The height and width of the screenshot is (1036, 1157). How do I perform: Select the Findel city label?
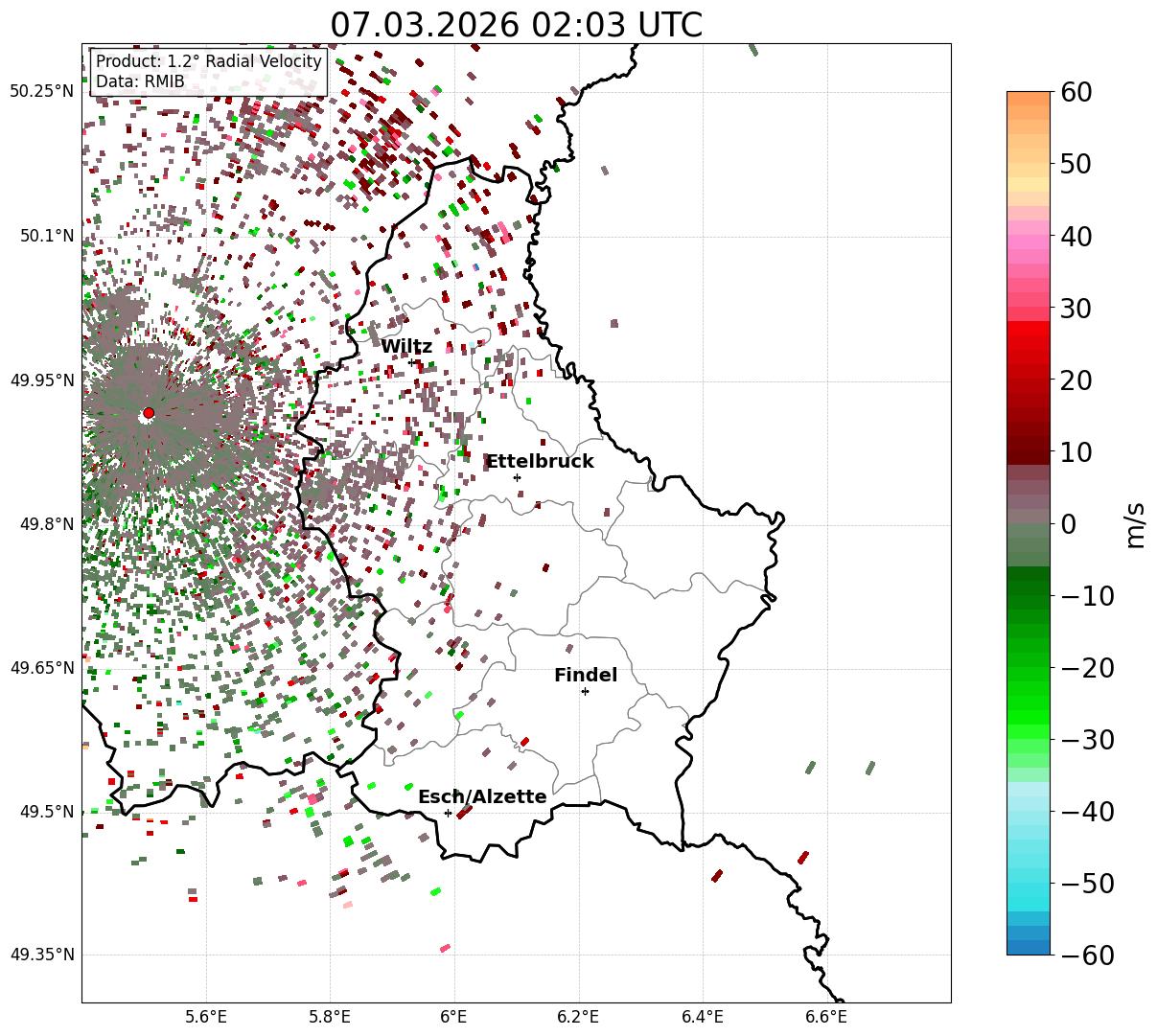pos(586,676)
